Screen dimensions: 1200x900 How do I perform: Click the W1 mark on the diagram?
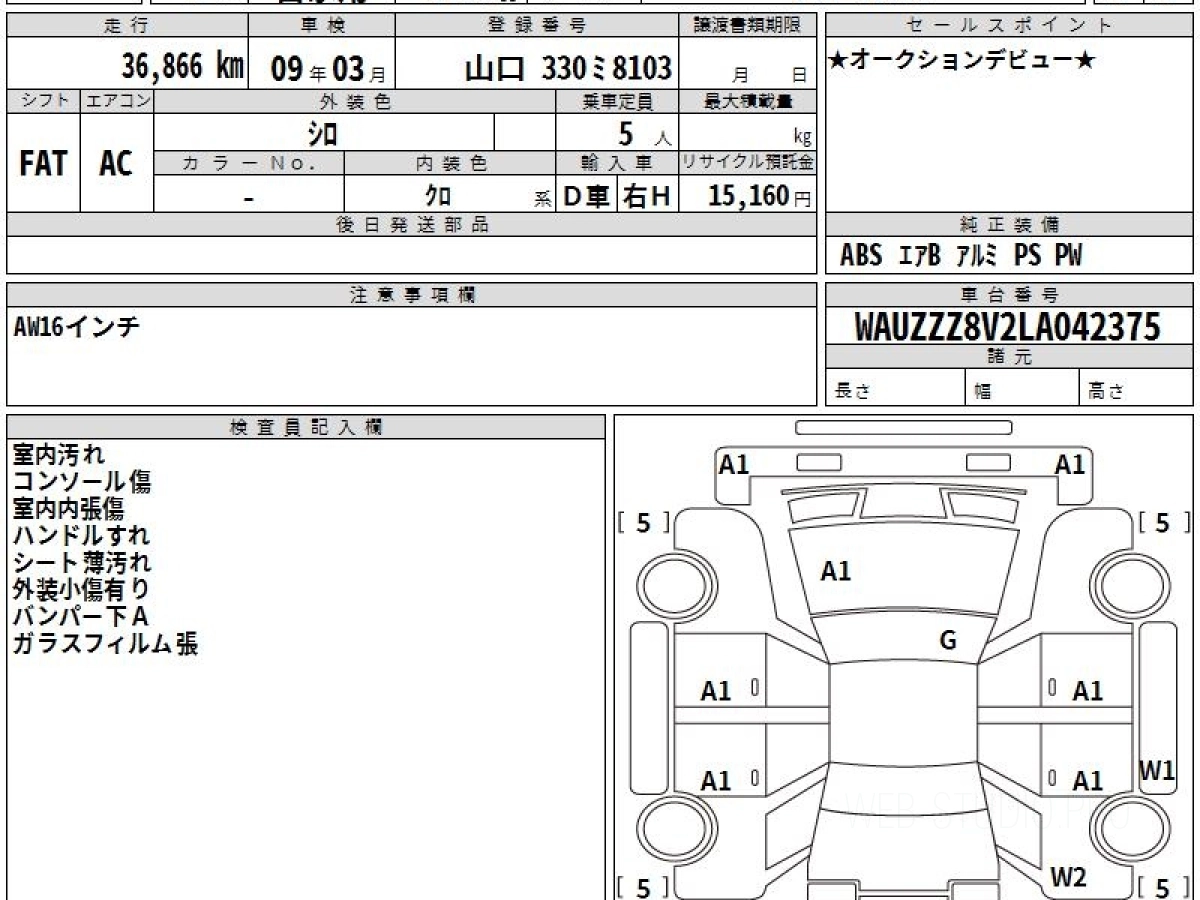click(x=1158, y=770)
